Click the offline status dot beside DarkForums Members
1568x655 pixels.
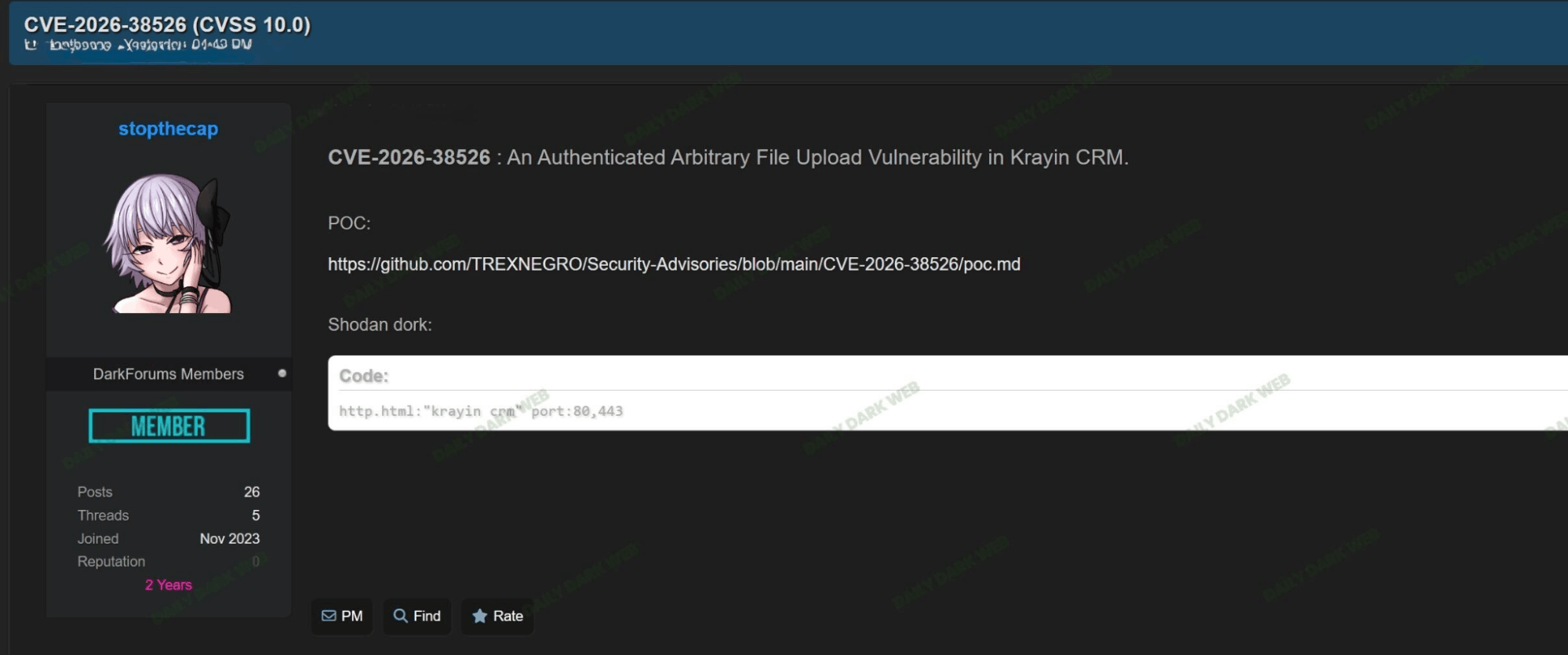pyautogui.click(x=282, y=373)
